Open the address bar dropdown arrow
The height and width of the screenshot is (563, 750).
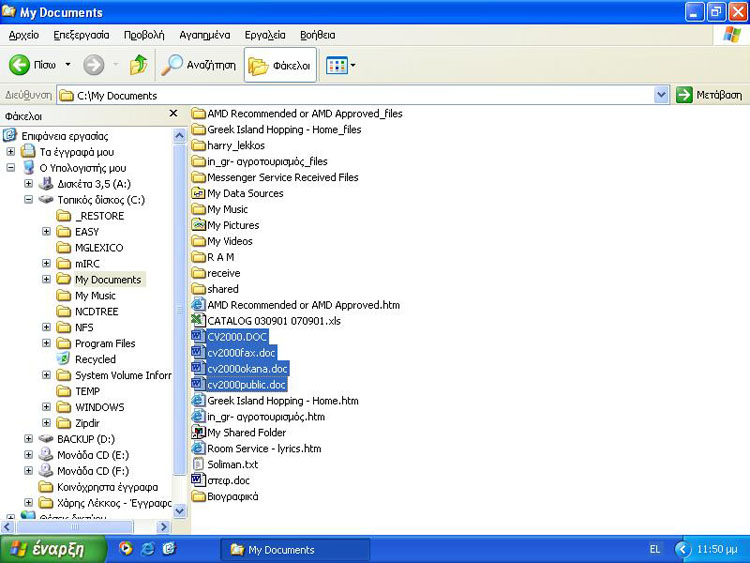coord(661,95)
